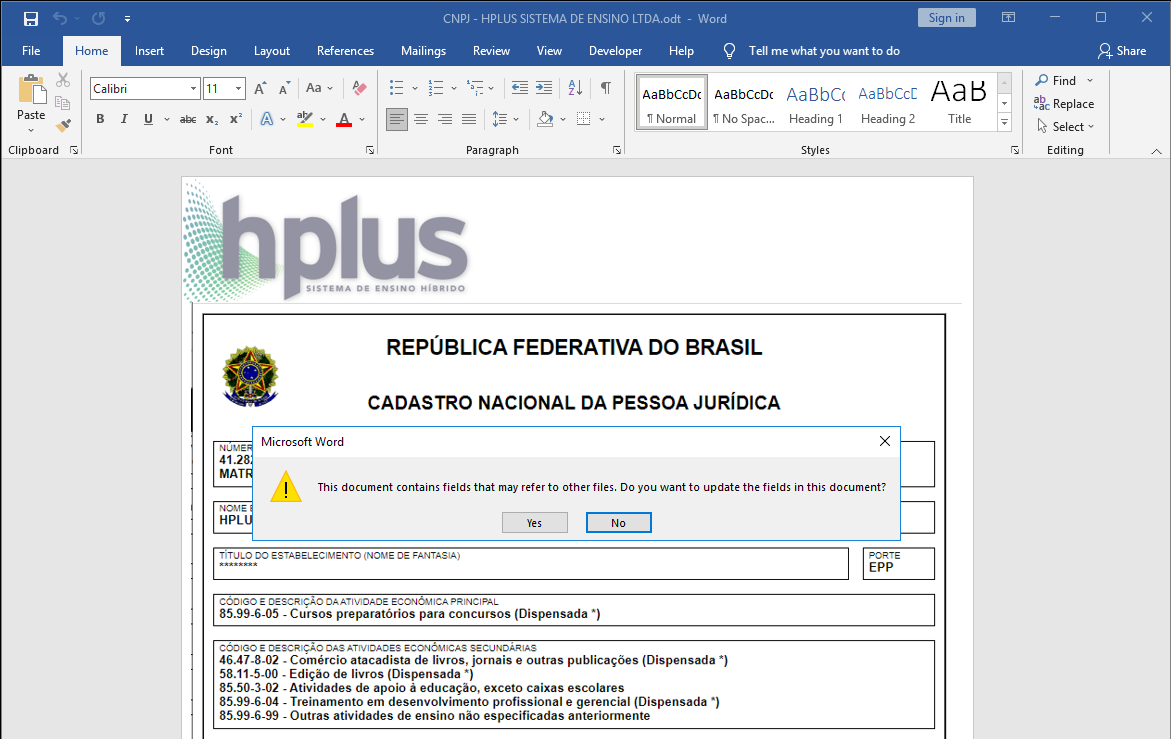Toggle underline formatting
This screenshot has height=739, width=1171.
148,119
